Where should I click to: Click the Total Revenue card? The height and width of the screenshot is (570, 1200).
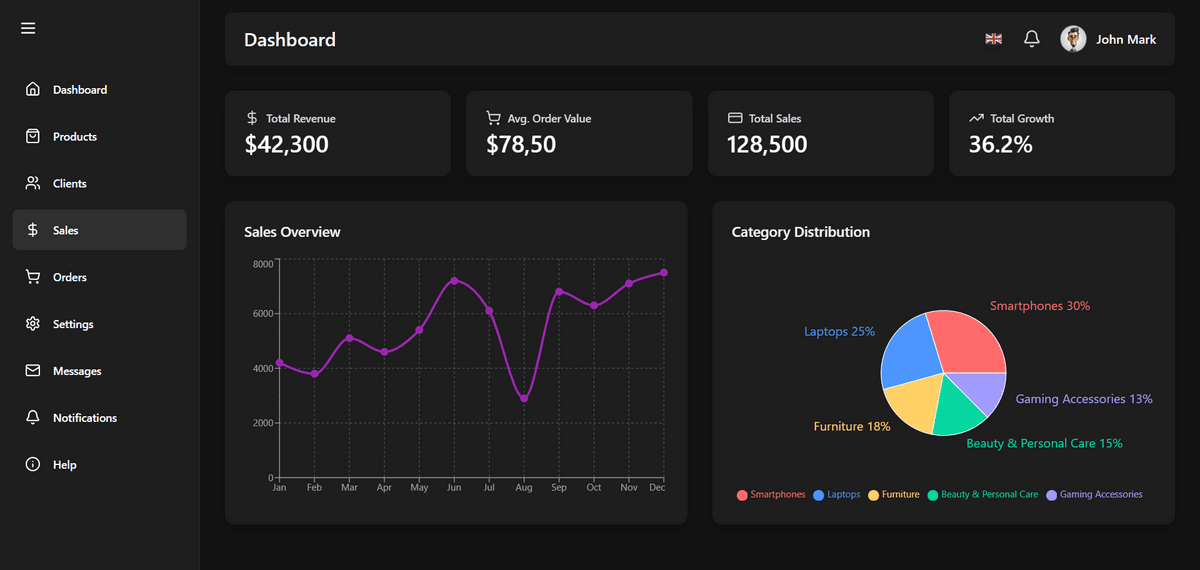point(337,133)
